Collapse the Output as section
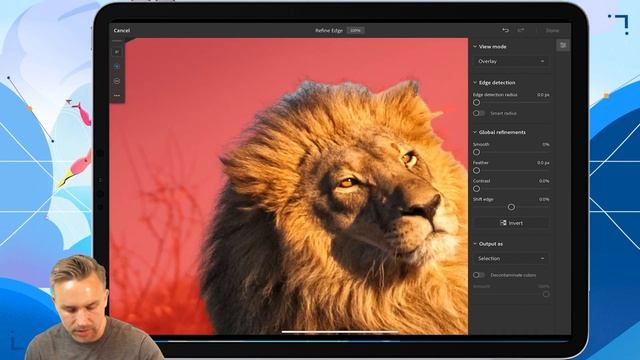640x360 pixels. [x=475, y=244]
